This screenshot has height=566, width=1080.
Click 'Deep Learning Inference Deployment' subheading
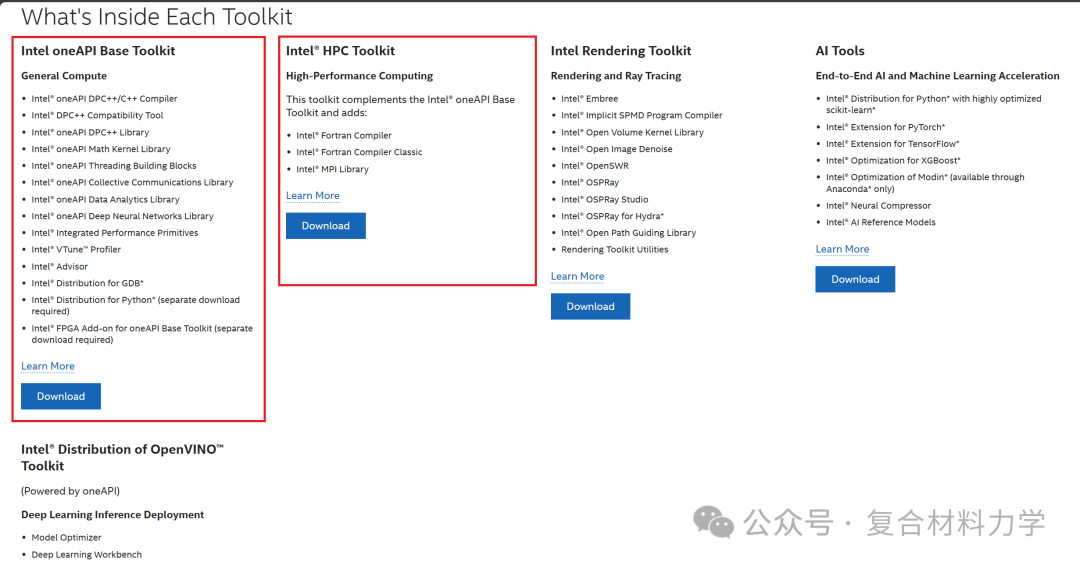[112, 515]
